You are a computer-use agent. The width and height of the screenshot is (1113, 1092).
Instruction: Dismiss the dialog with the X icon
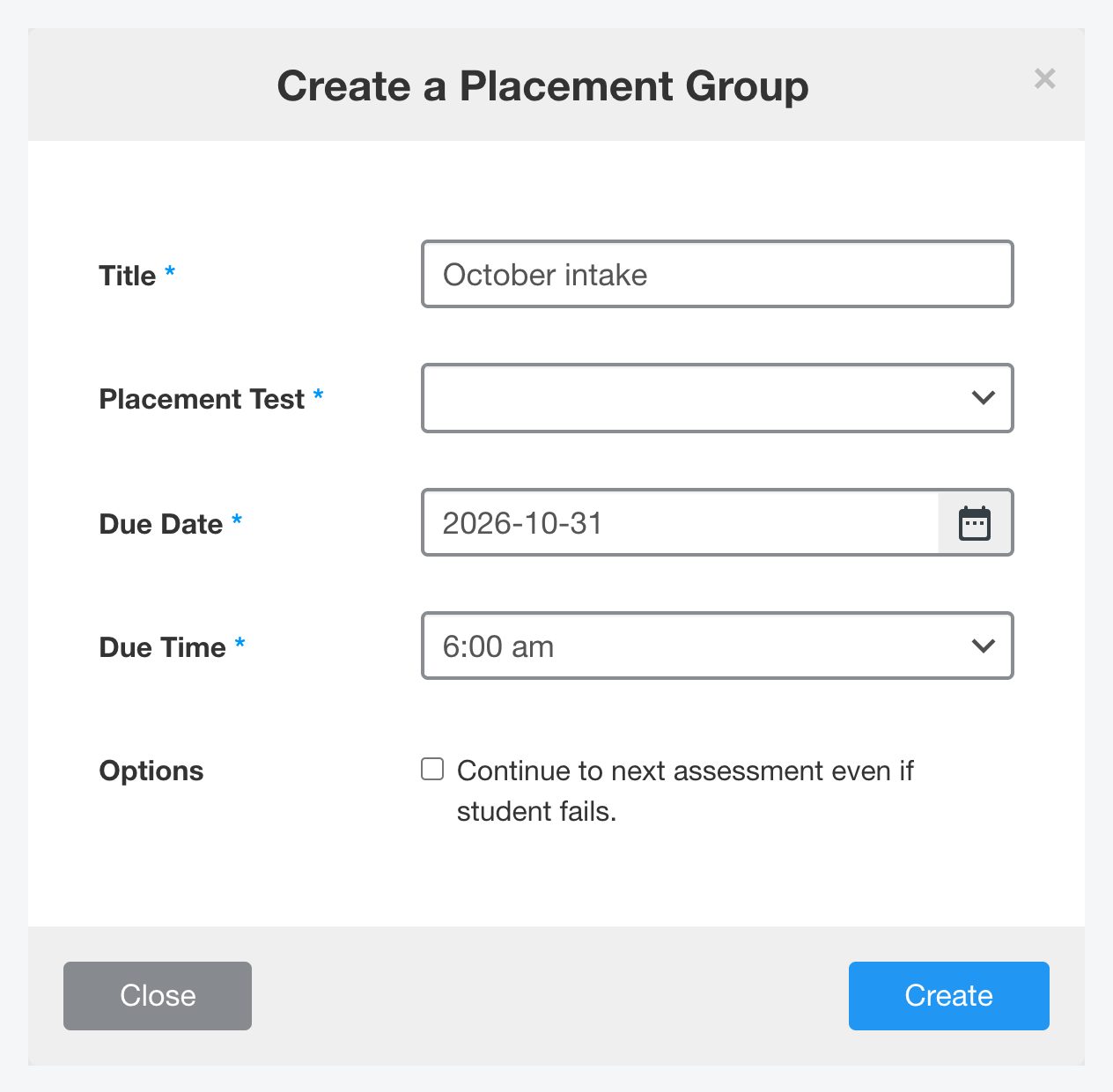coord(1045,79)
